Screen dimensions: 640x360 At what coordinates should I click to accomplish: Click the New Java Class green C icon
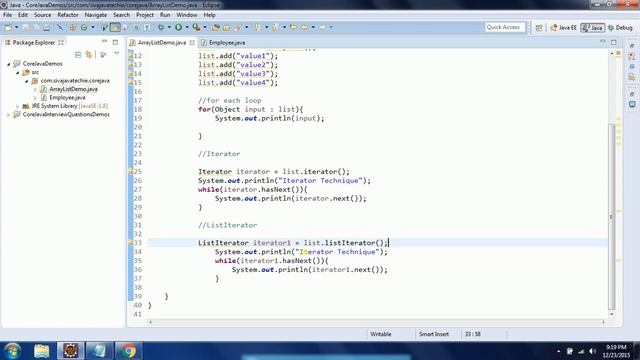click(84, 27)
